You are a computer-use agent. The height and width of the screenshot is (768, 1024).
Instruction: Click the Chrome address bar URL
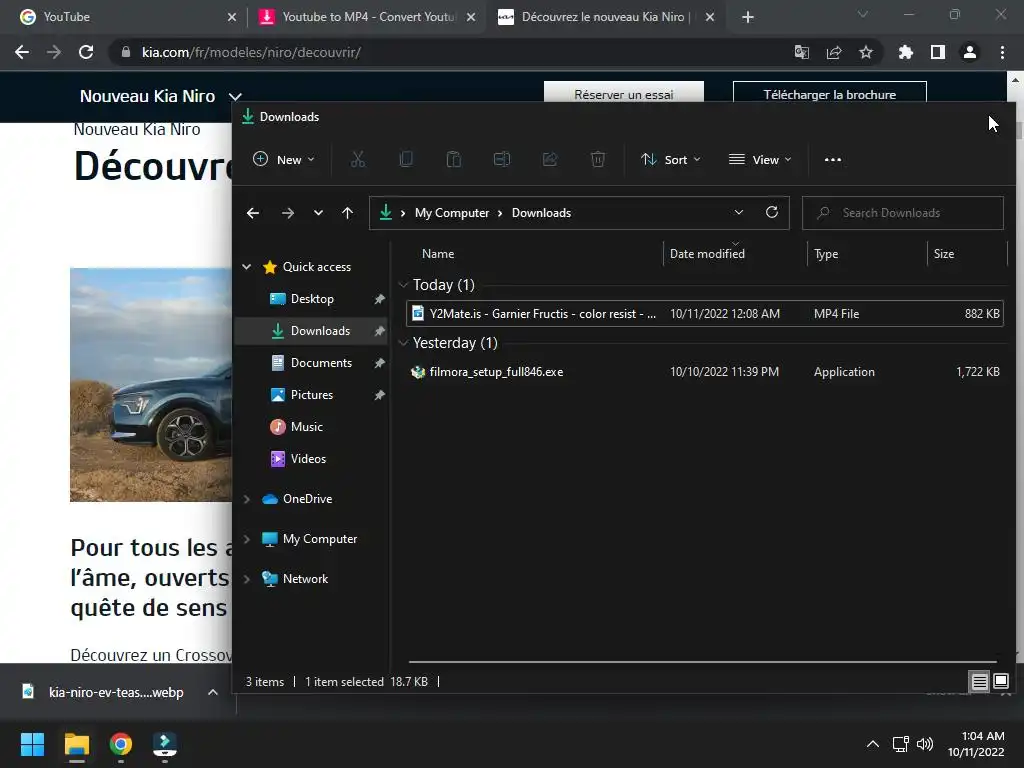coord(251,52)
